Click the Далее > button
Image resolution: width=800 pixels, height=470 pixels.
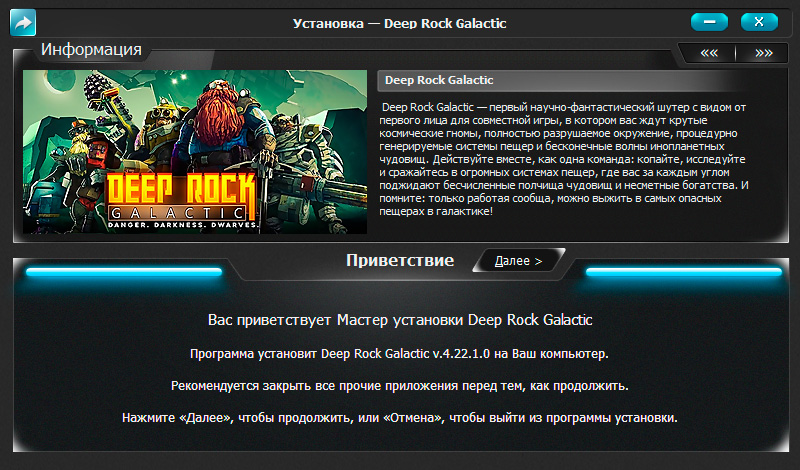(518, 261)
